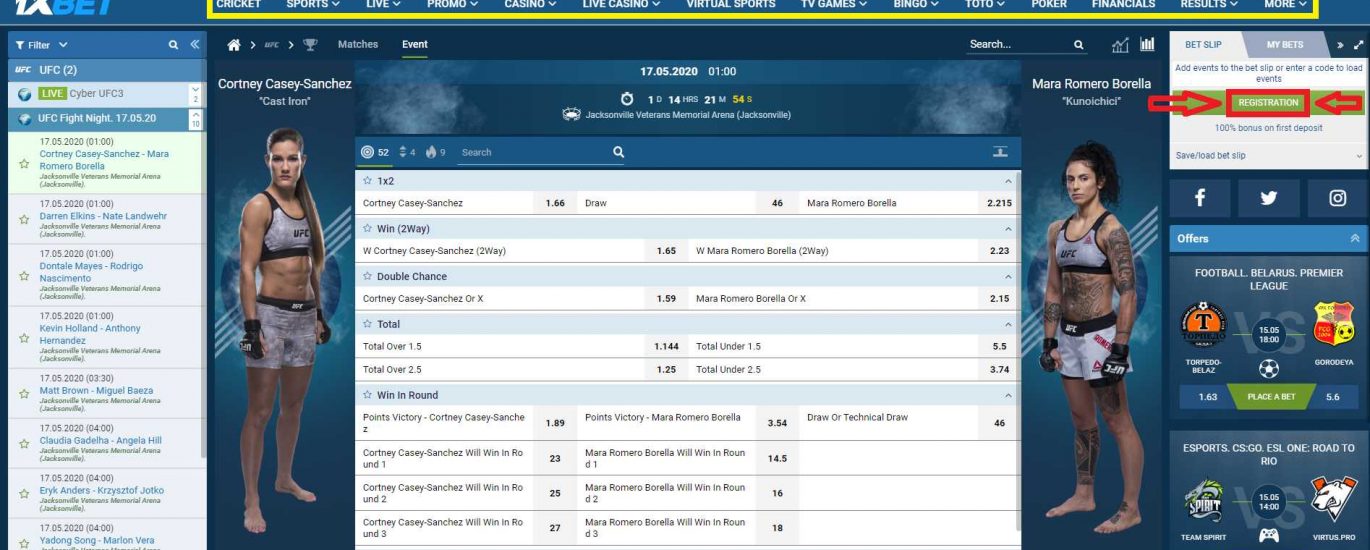1370x550 pixels.
Task: Open the Twitter social icon
Action: [1268, 198]
